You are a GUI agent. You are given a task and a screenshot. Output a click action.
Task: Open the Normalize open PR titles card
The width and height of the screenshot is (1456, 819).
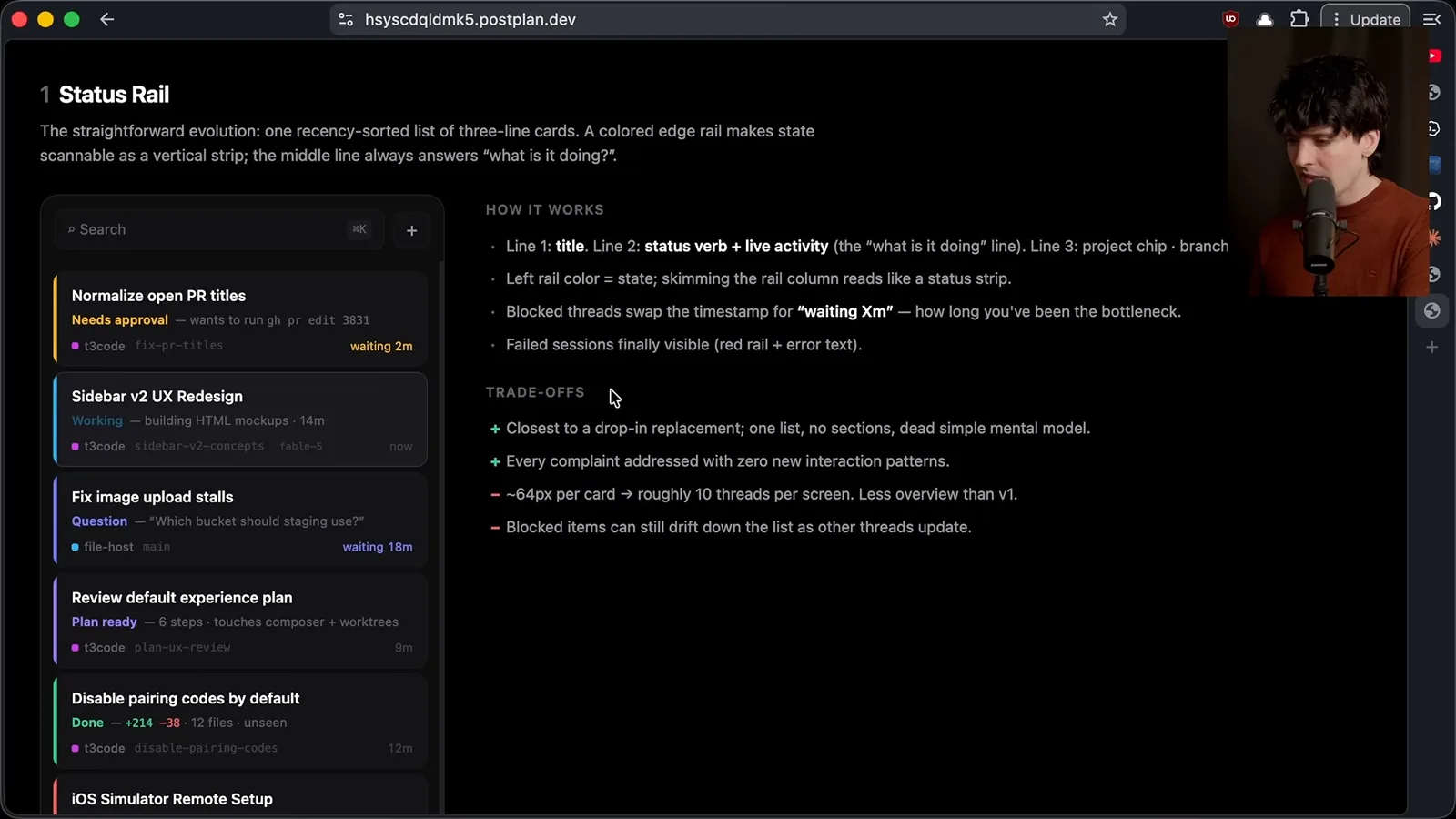240,319
